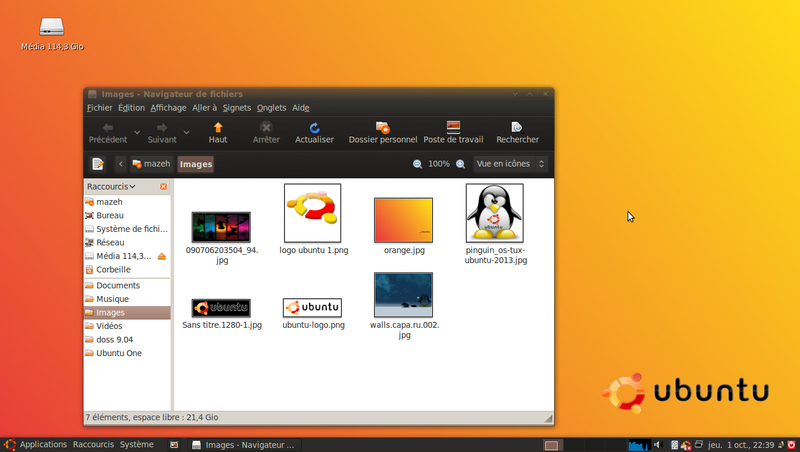Select Corbeille in the sidebar
The height and width of the screenshot is (452, 800).
(x=127, y=269)
